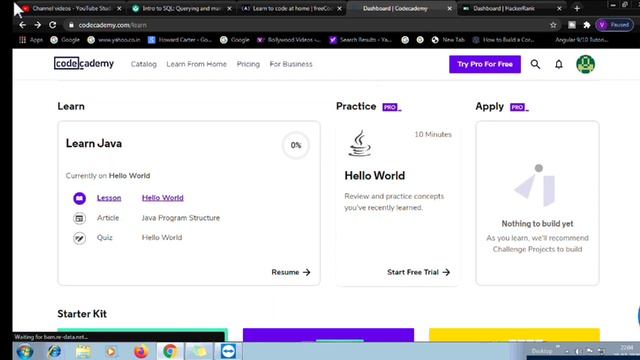Viewport: 640px width, 360px height.
Task: Open Learn From Home in the navbar
Action: pos(196,64)
